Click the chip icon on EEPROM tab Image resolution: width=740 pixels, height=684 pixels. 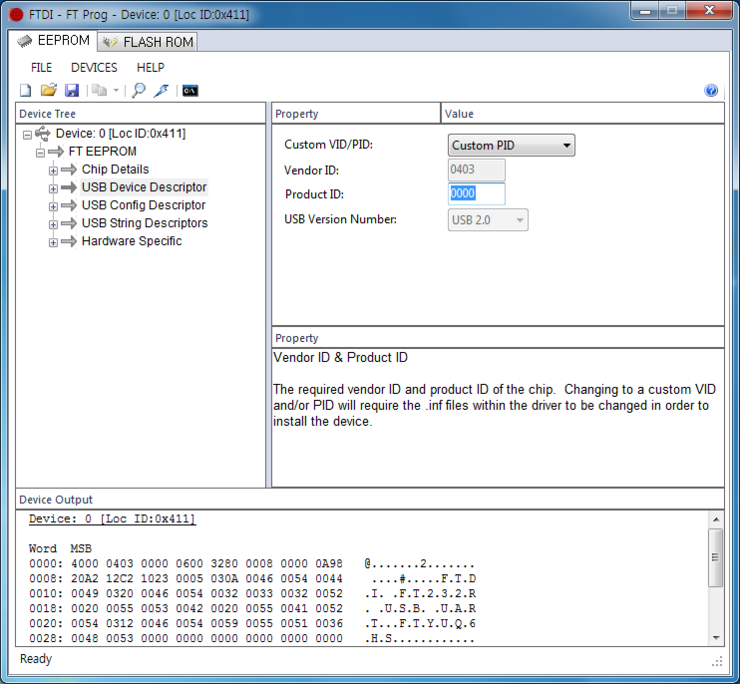[25, 41]
